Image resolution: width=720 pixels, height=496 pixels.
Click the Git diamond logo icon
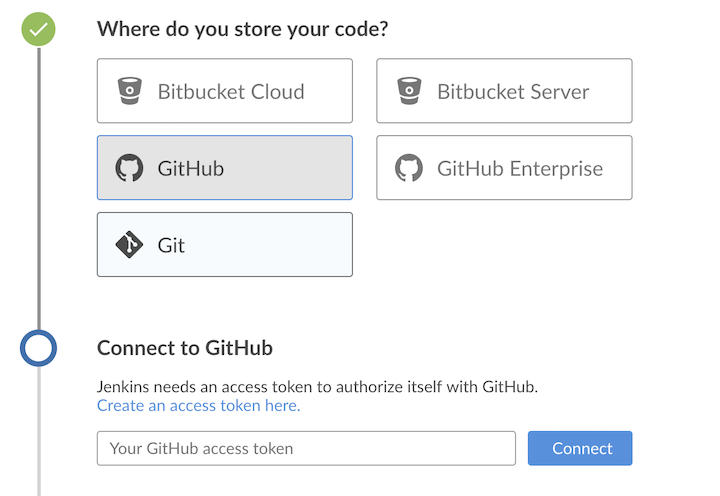[x=129, y=245]
